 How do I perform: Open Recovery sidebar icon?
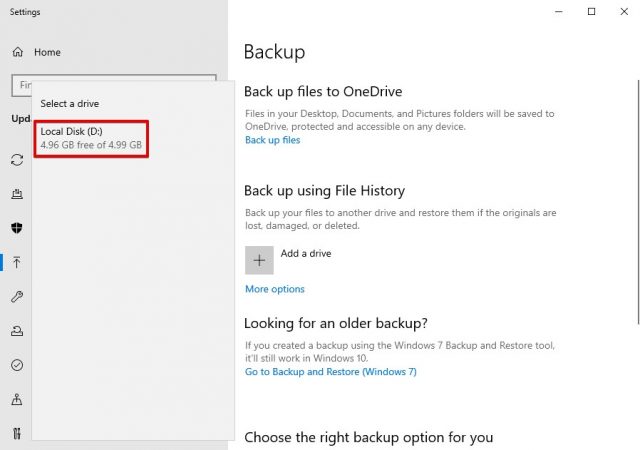17,331
